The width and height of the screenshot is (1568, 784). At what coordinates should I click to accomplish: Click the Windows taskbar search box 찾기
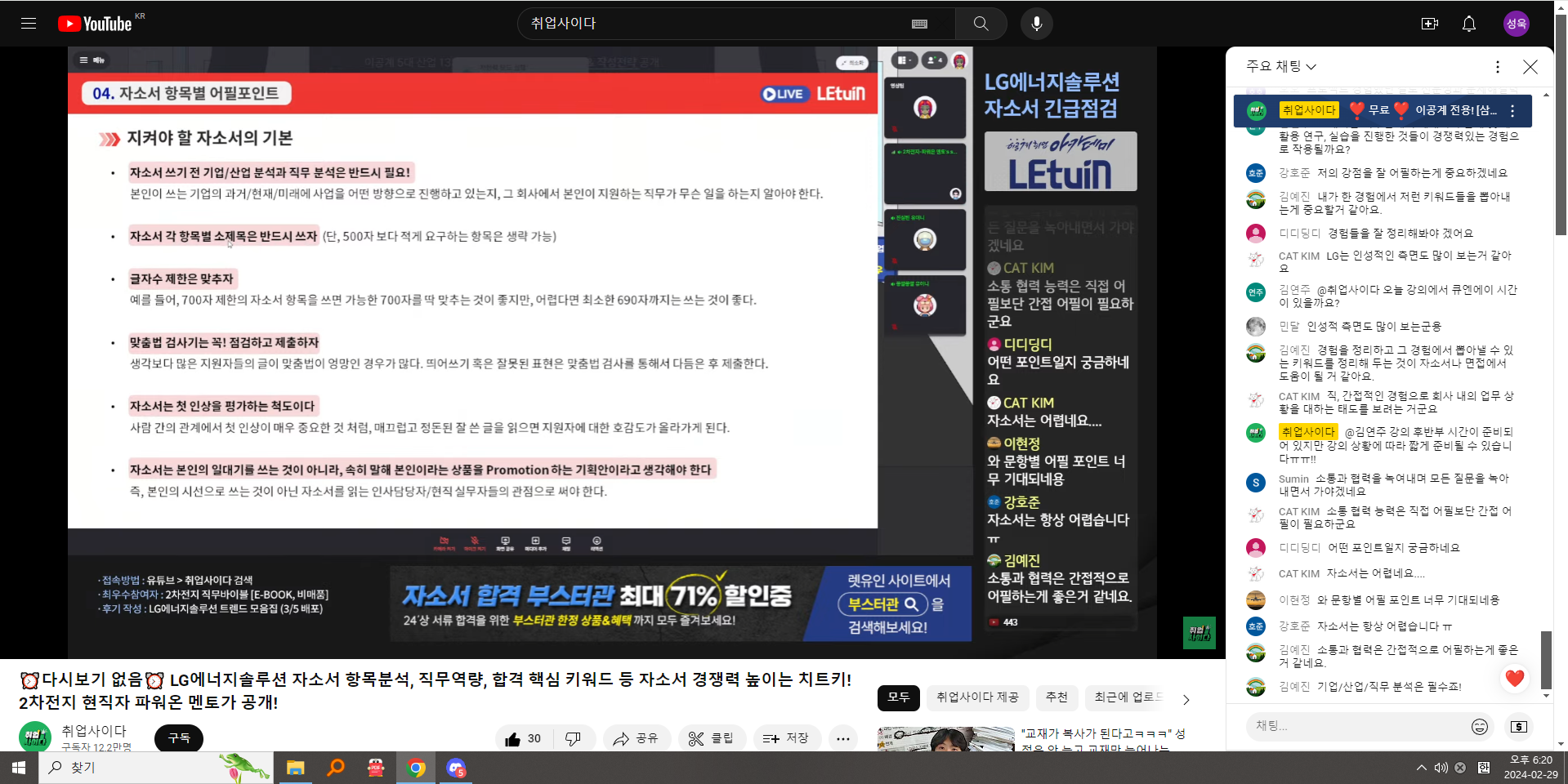(x=155, y=768)
